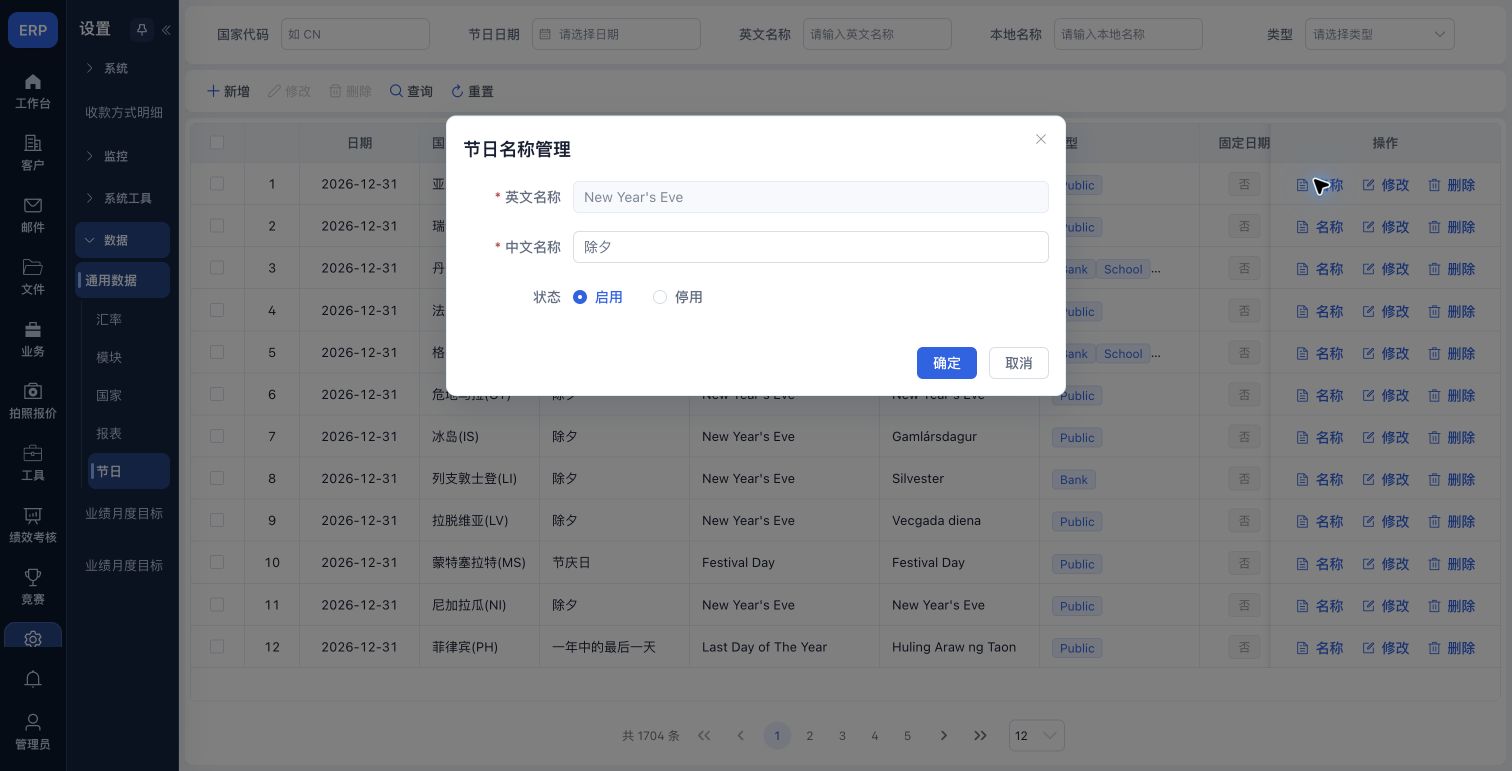Image resolution: width=1512 pixels, height=771 pixels.
Task: Collapse the settings panel with double chevron
Action: point(166,30)
